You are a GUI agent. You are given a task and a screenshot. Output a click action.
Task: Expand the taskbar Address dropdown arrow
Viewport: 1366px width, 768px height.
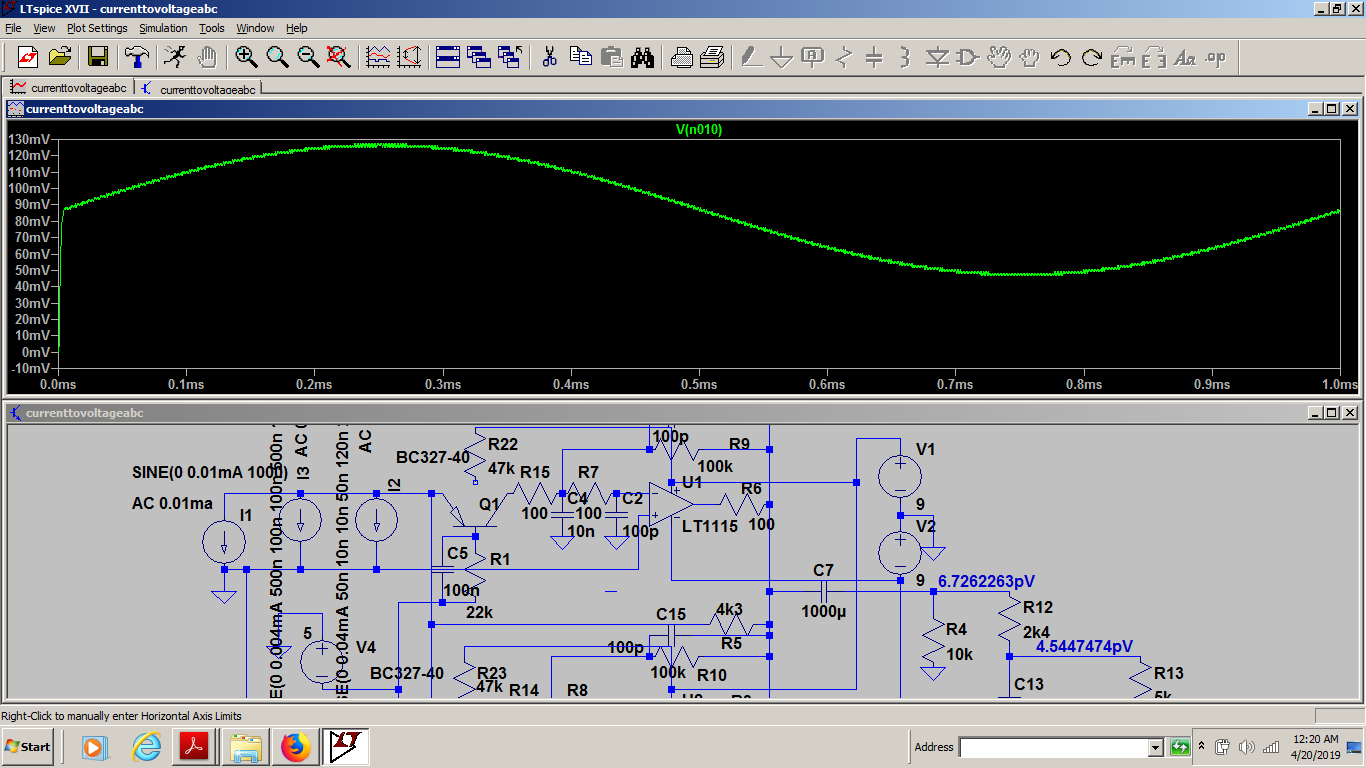[x=1156, y=747]
